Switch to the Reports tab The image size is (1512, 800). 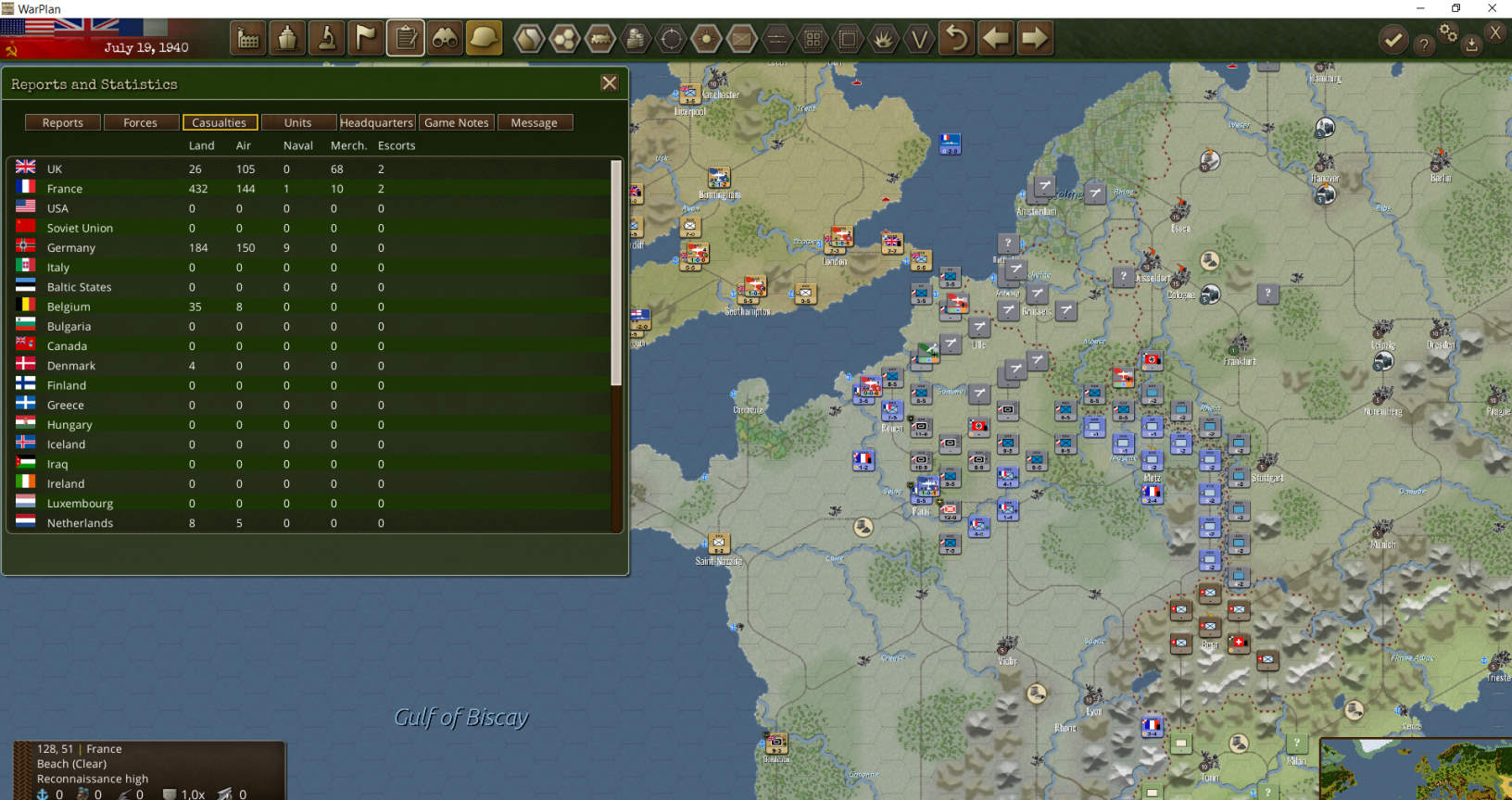tap(63, 122)
